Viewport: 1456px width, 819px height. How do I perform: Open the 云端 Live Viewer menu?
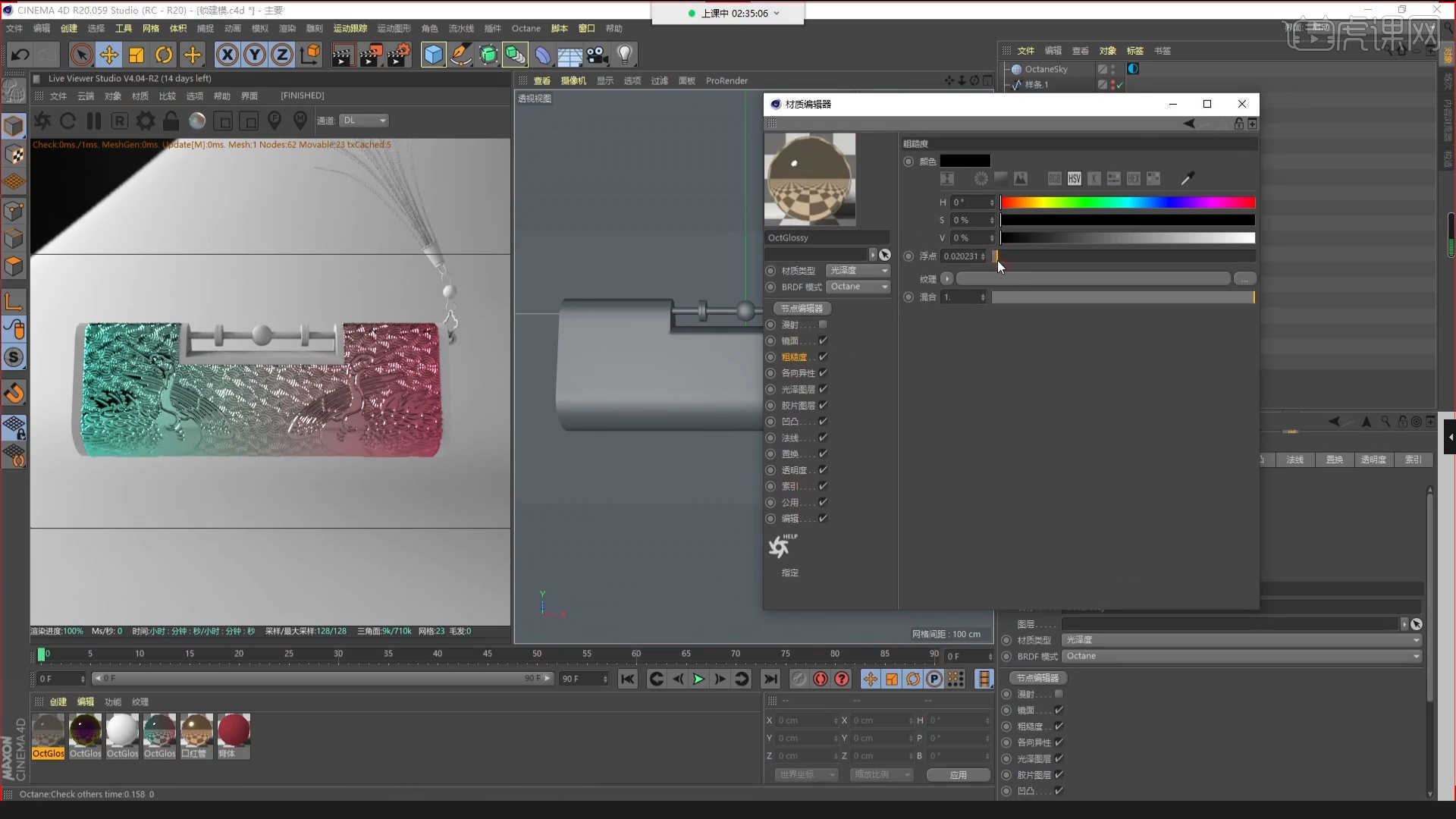pos(86,96)
